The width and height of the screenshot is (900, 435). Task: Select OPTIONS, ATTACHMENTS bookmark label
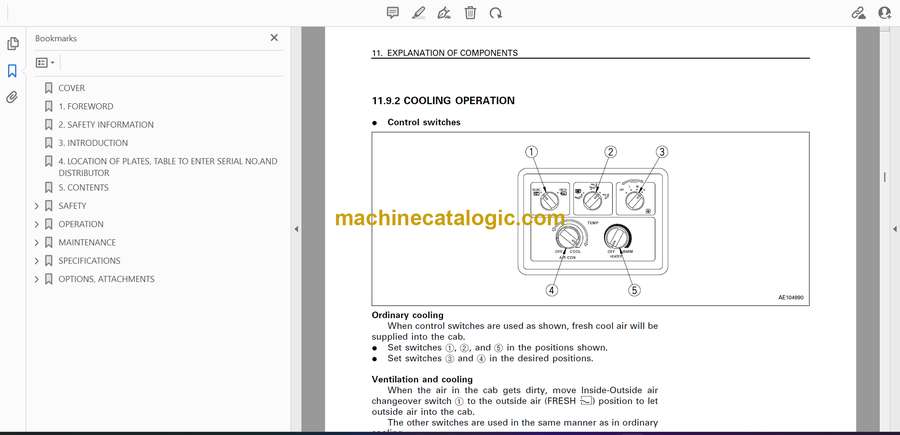[x=106, y=279]
